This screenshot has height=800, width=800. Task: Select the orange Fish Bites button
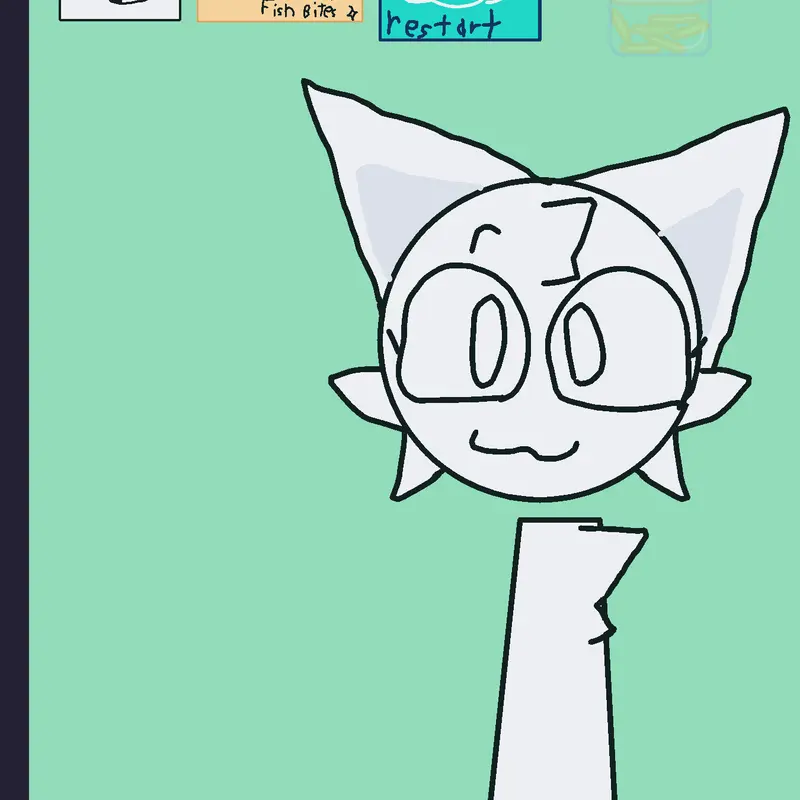click(x=280, y=11)
